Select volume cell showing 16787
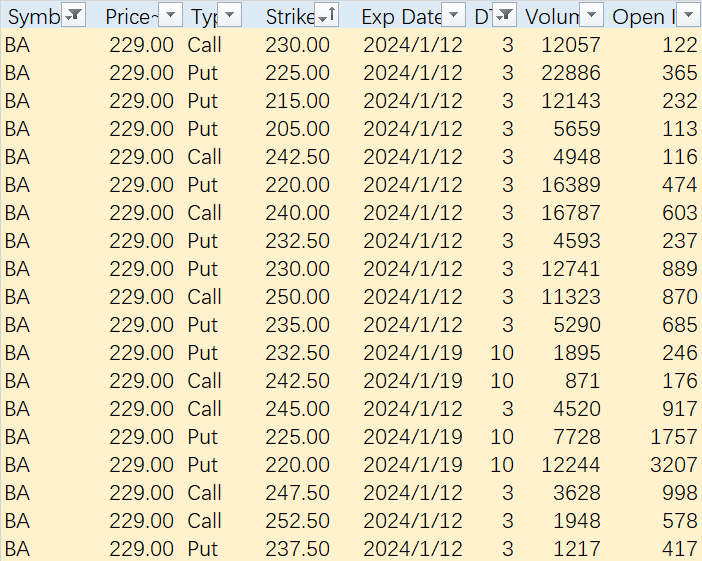 (x=571, y=213)
